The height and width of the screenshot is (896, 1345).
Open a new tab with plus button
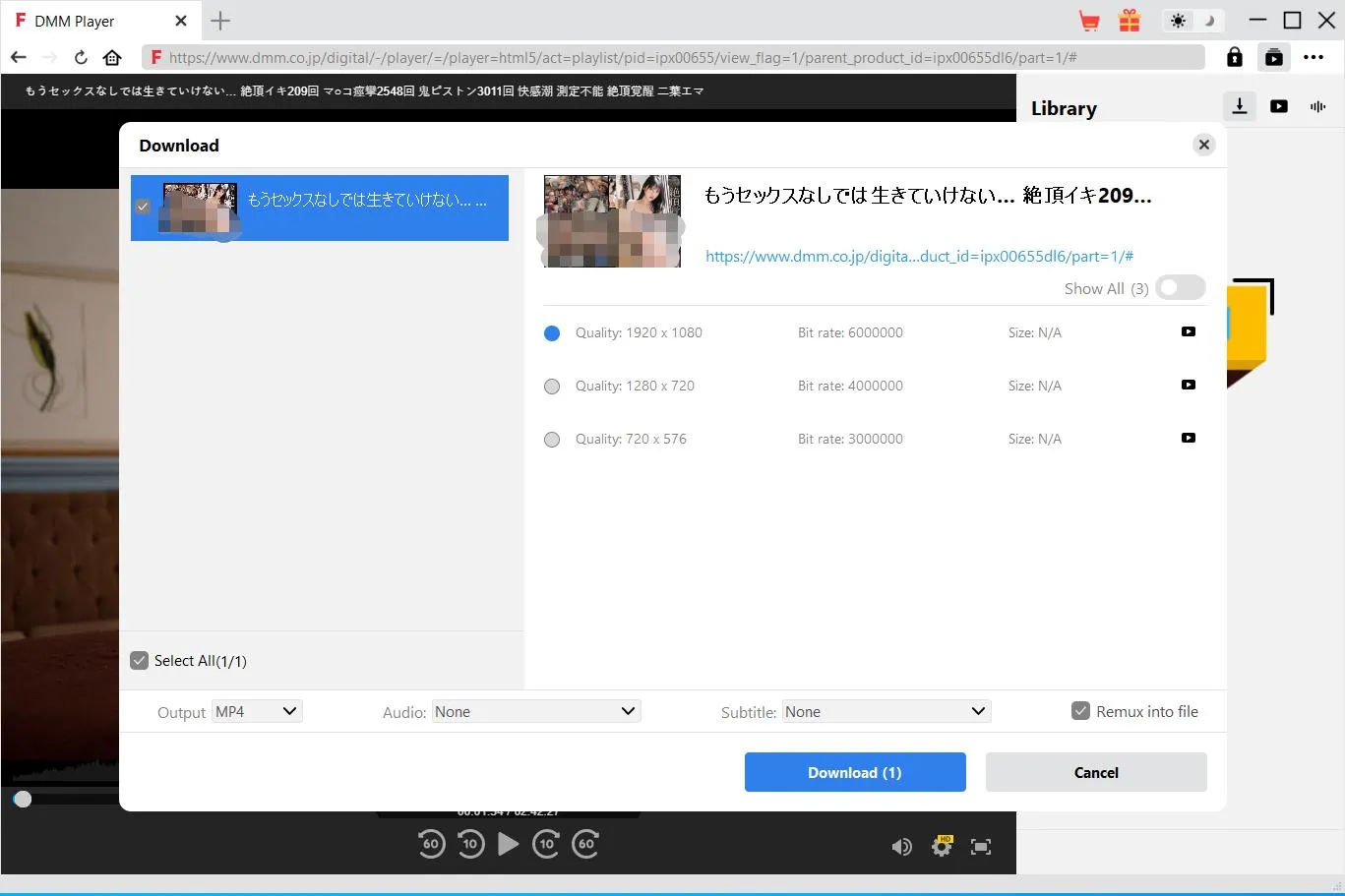220,21
